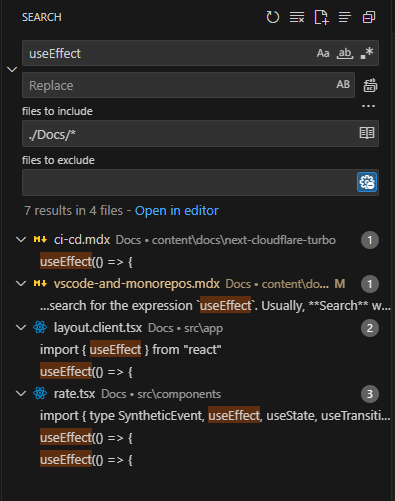Collapse the Replace field chevron

[x=12, y=69]
